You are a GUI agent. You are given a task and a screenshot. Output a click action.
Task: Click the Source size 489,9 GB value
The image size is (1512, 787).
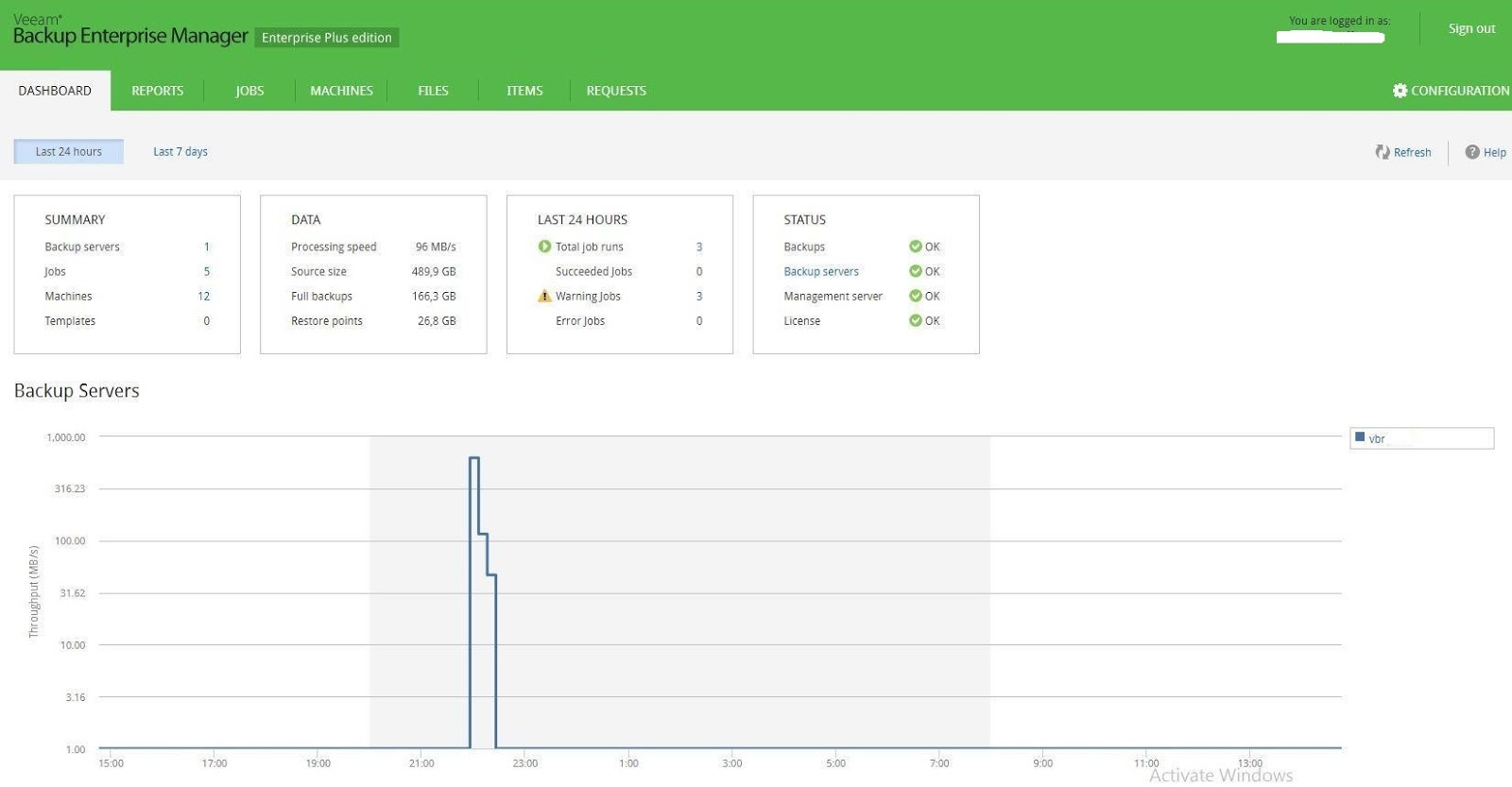click(x=434, y=271)
